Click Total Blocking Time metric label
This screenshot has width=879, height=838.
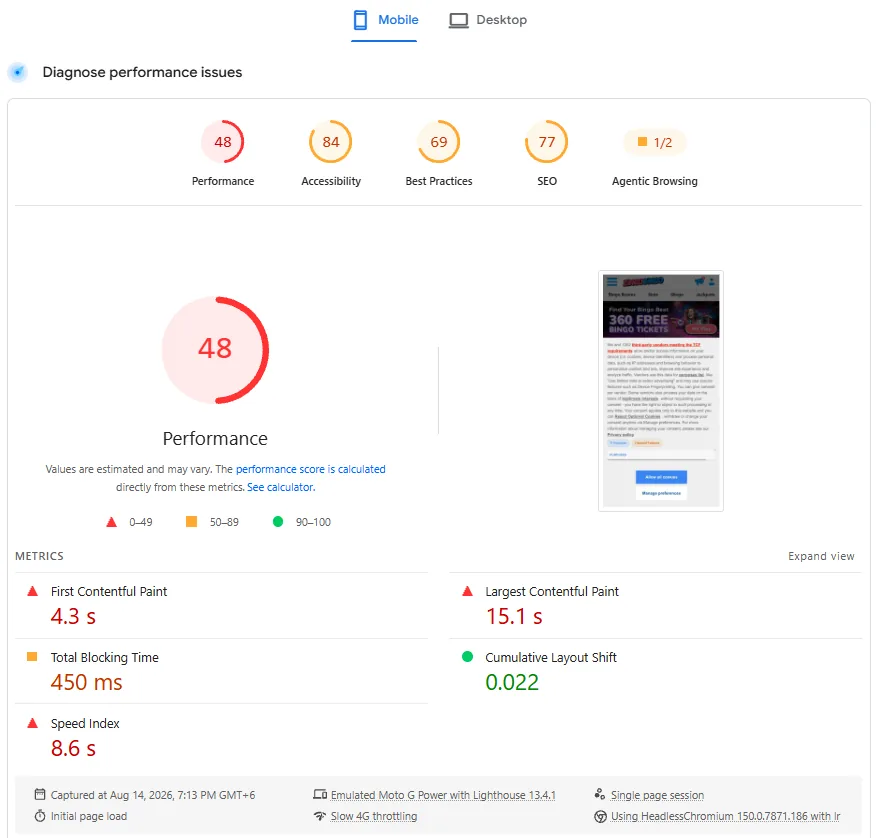pos(105,658)
